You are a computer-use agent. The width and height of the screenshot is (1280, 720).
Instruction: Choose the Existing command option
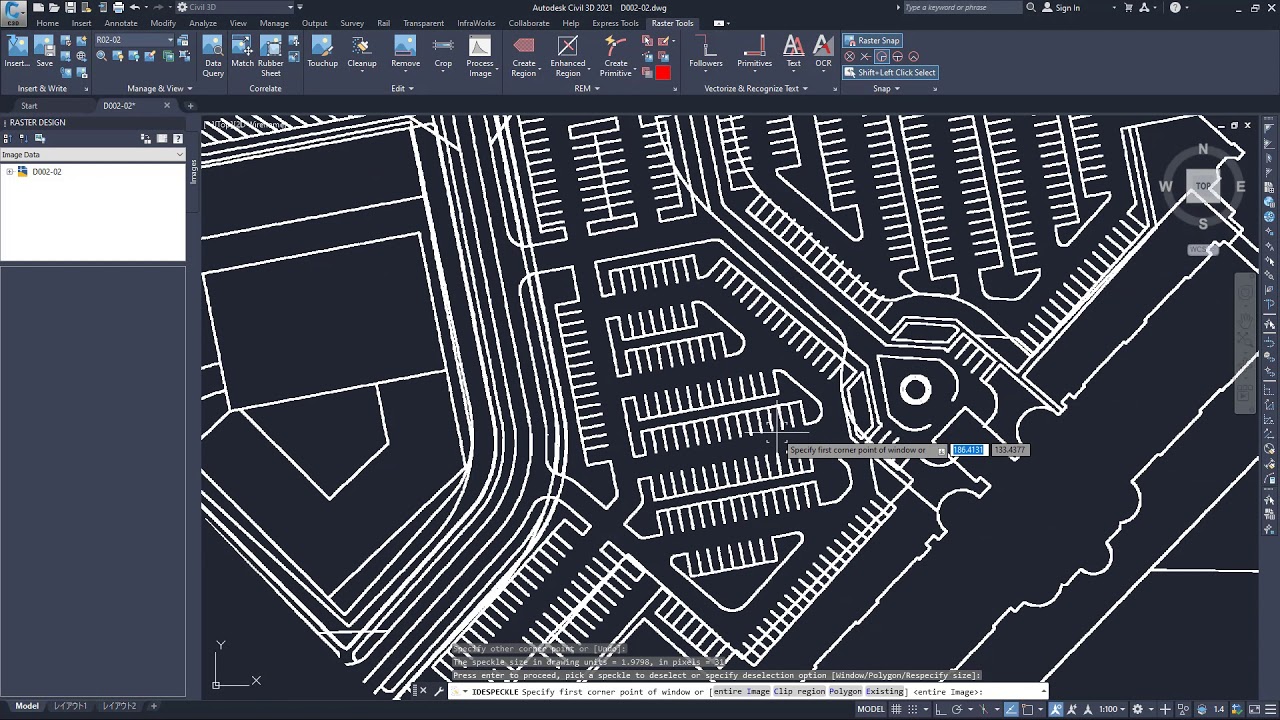pyautogui.click(x=885, y=692)
